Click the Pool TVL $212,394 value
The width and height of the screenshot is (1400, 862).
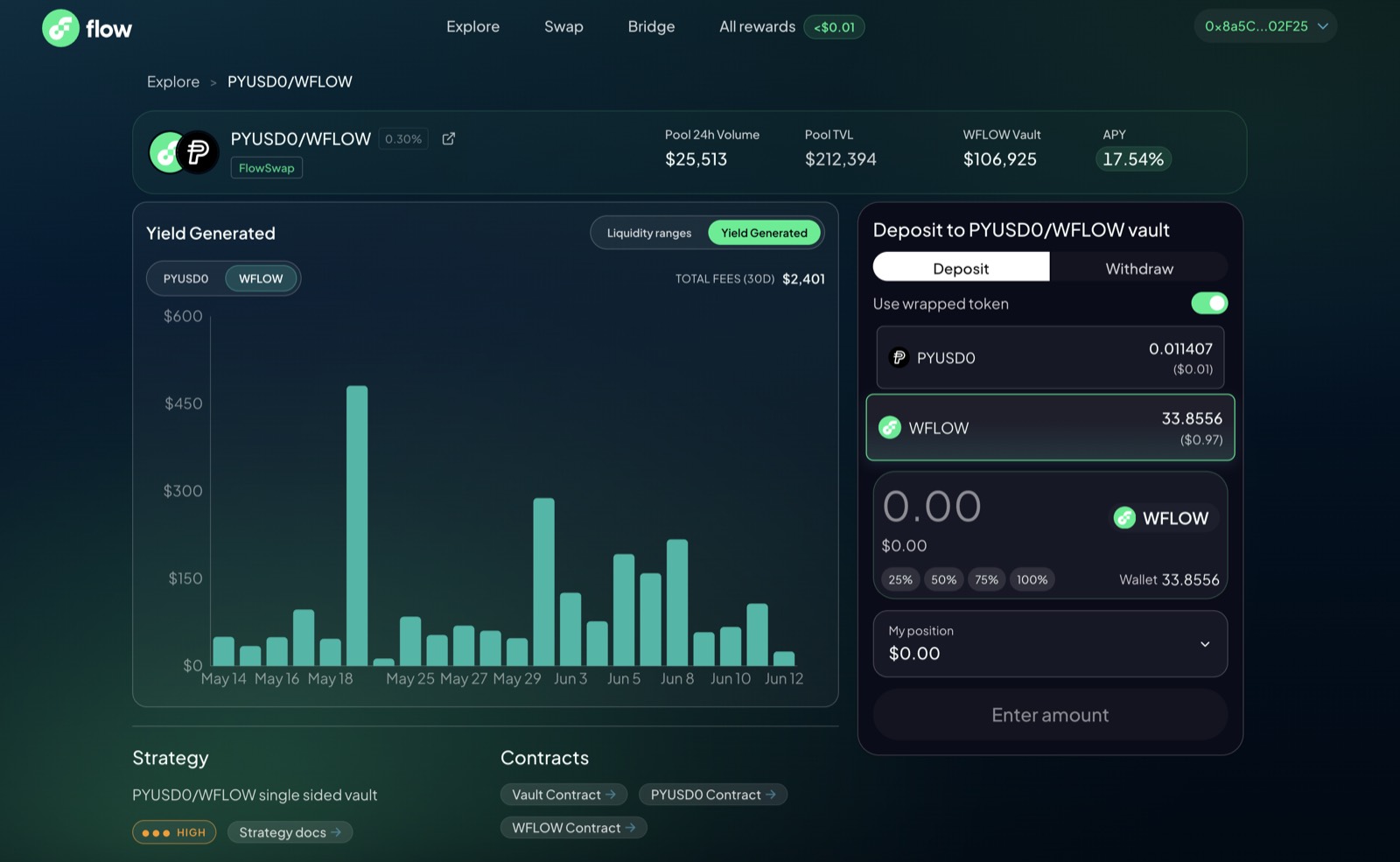[840, 158]
